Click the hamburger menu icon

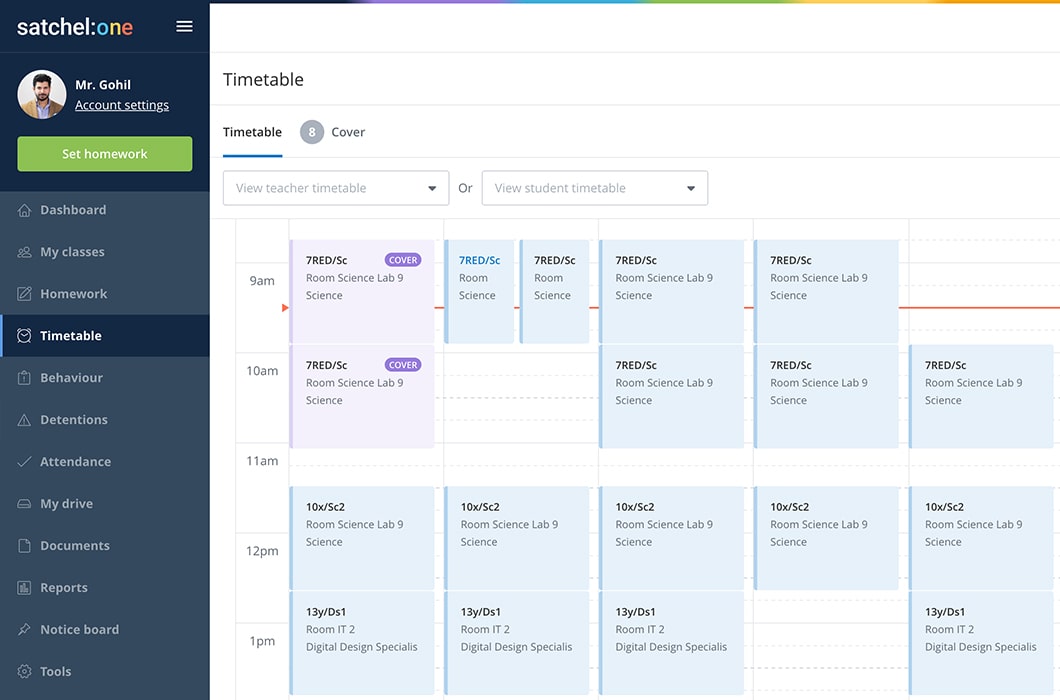(184, 27)
